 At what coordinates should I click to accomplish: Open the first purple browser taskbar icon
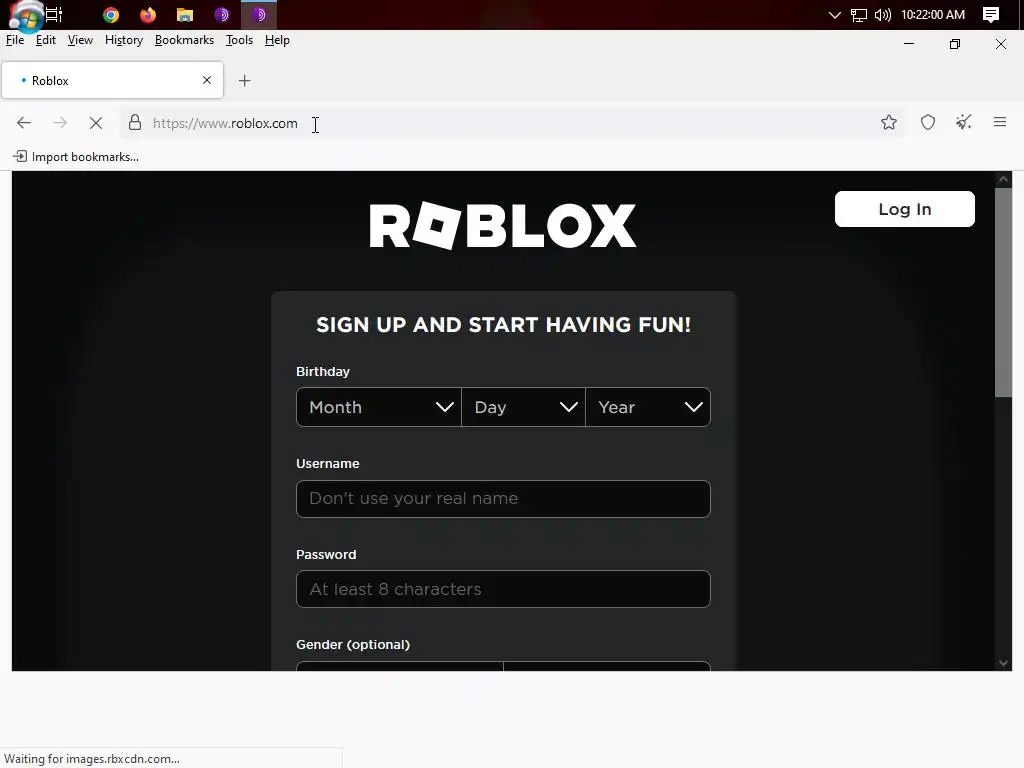pyautogui.click(x=222, y=14)
